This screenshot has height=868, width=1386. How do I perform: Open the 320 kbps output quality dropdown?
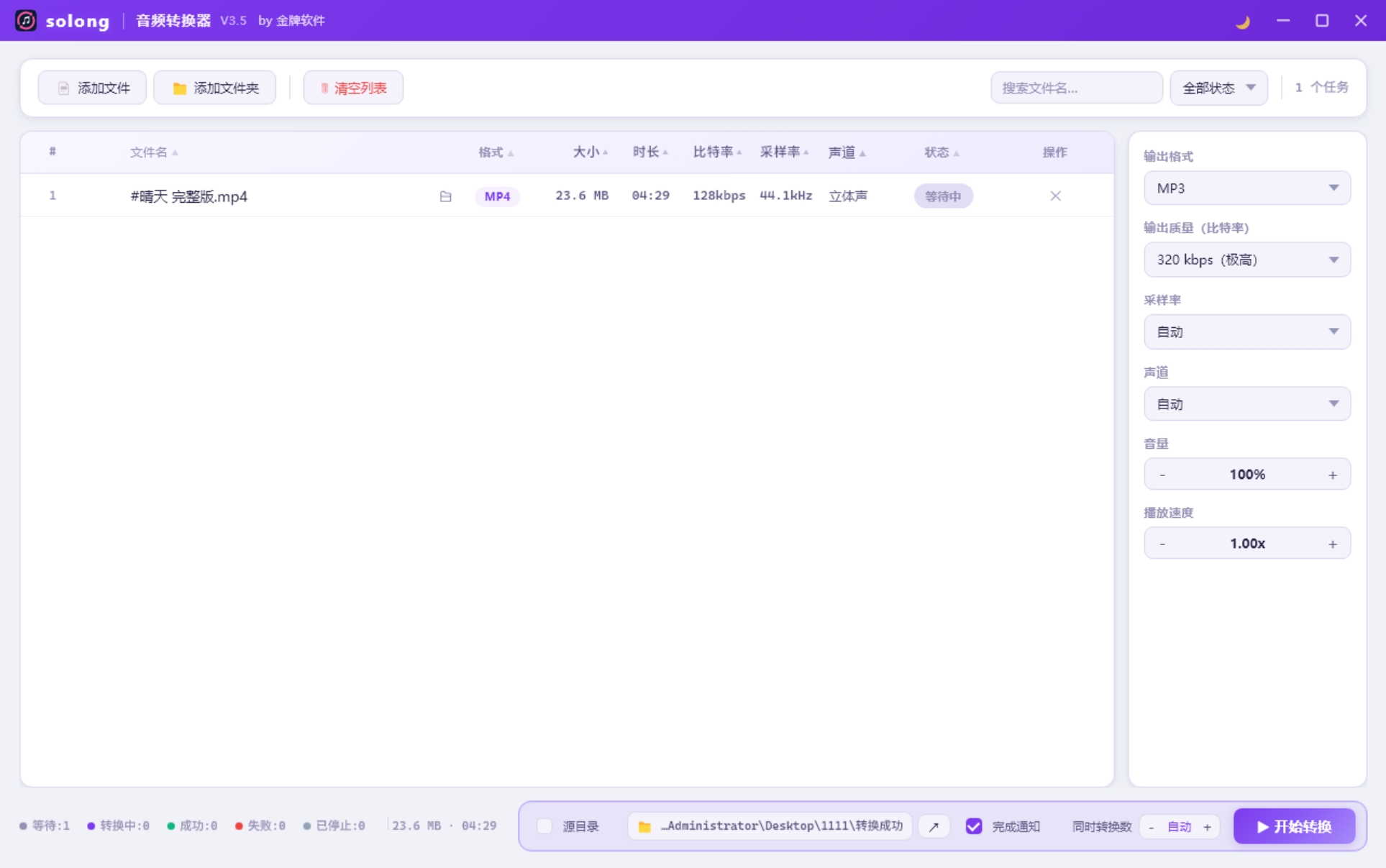(x=1247, y=260)
